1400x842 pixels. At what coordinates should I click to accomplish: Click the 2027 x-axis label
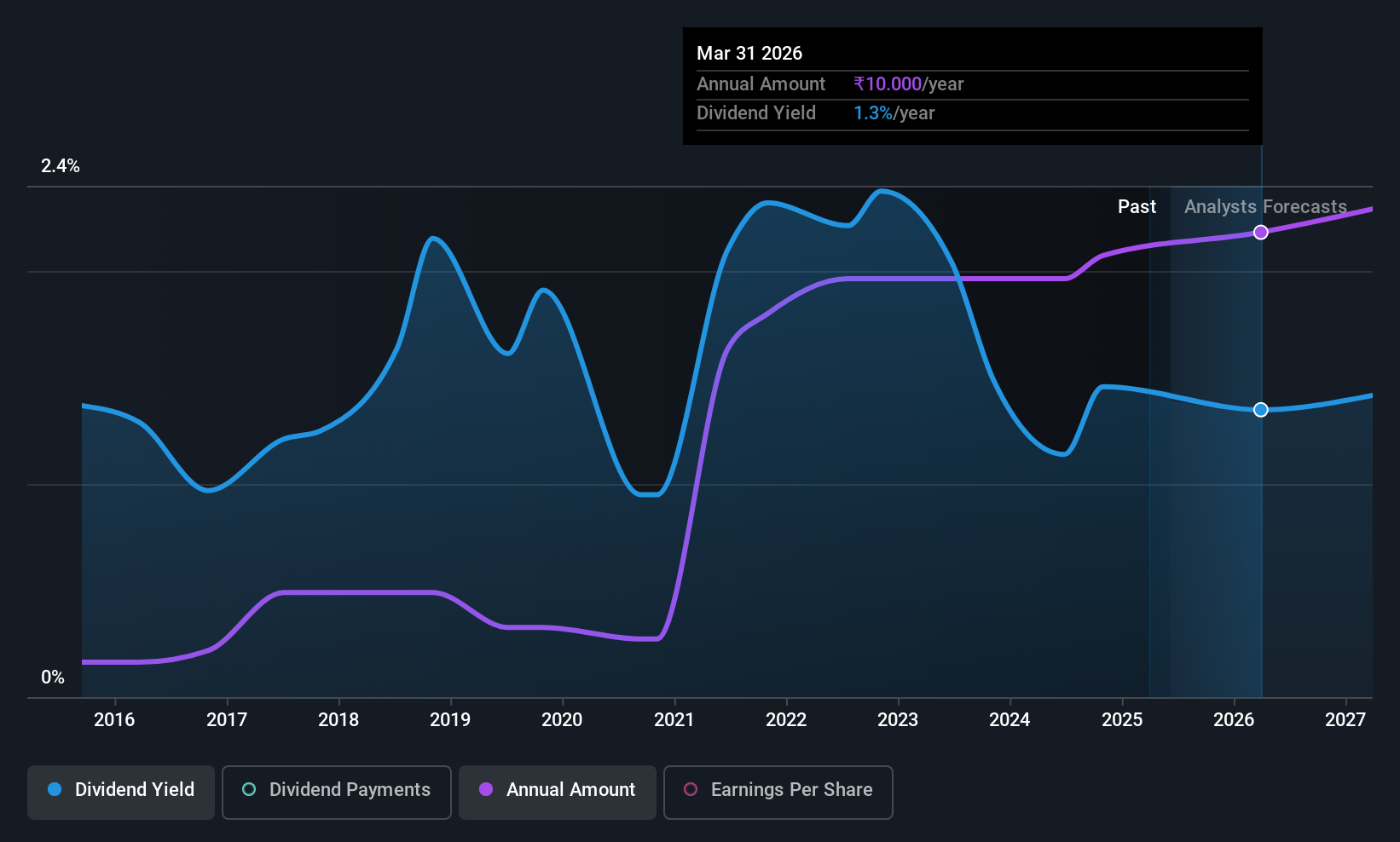pos(1345,720)
